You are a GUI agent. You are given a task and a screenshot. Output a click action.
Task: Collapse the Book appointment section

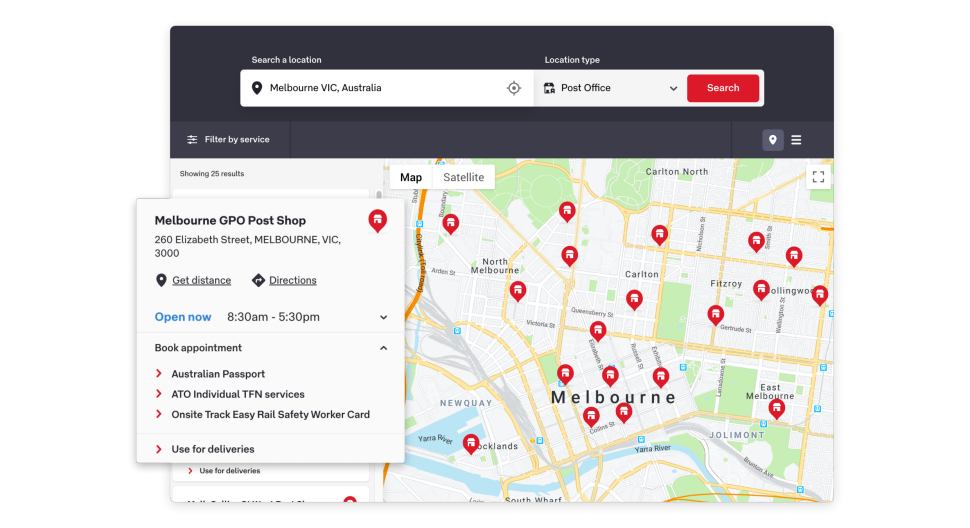383,348
